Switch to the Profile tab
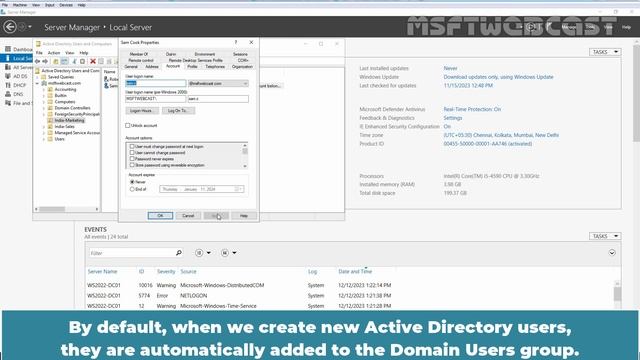640x360 pixels. pyautogui.click(x=192, y=67)
